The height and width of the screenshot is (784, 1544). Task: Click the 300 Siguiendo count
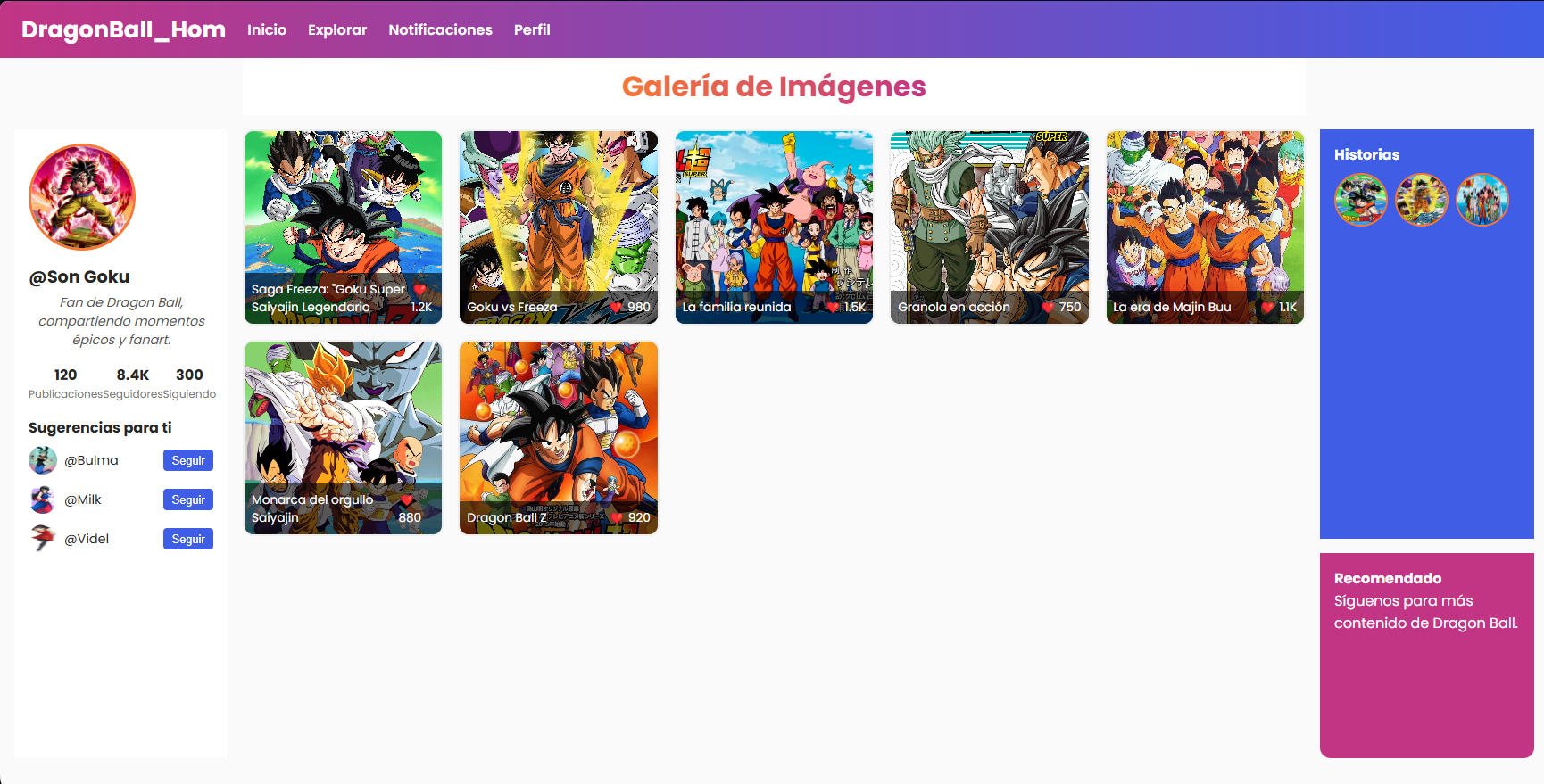pos(189,384)
